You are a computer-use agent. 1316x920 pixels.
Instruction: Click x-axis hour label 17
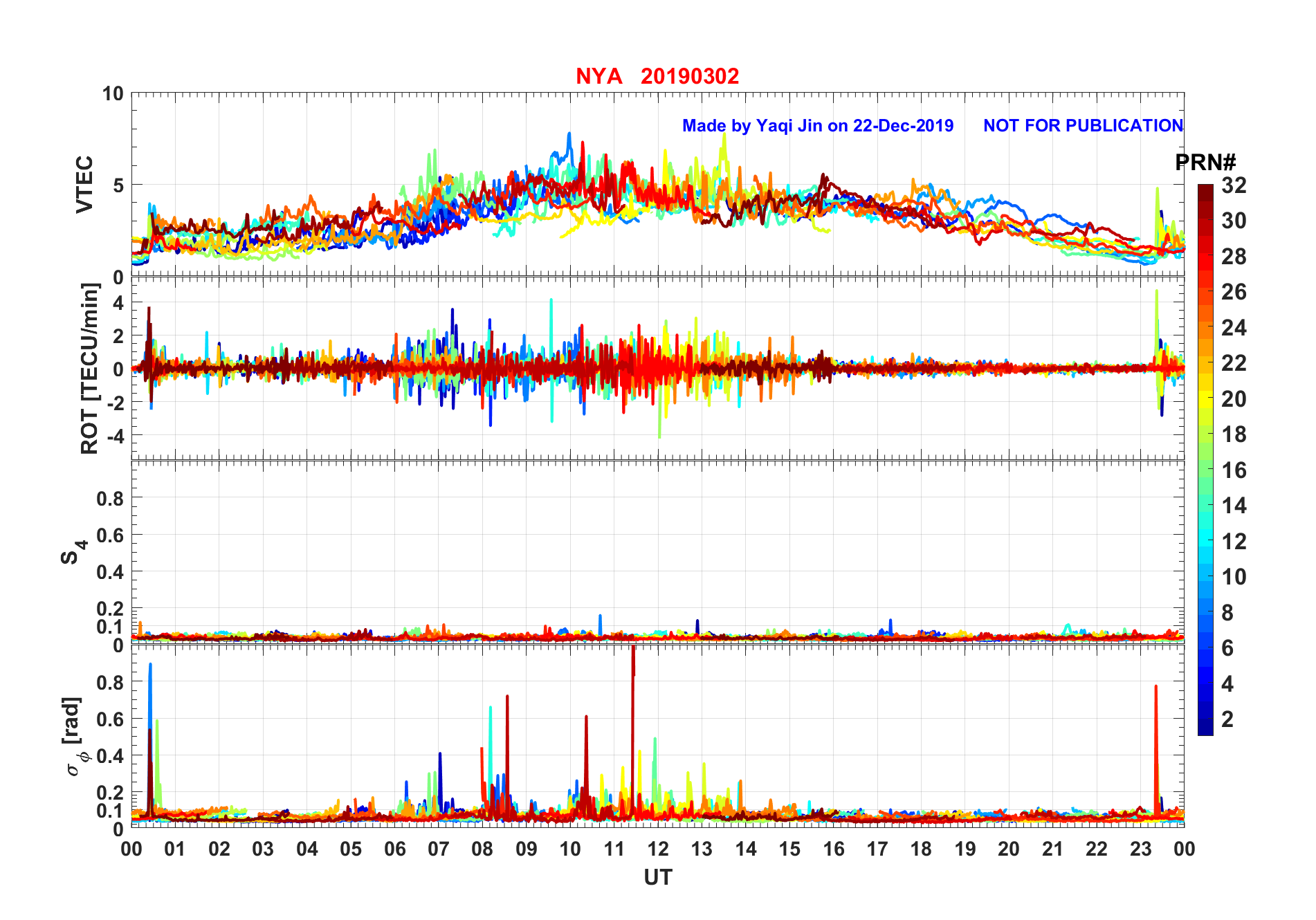point(877,849)
